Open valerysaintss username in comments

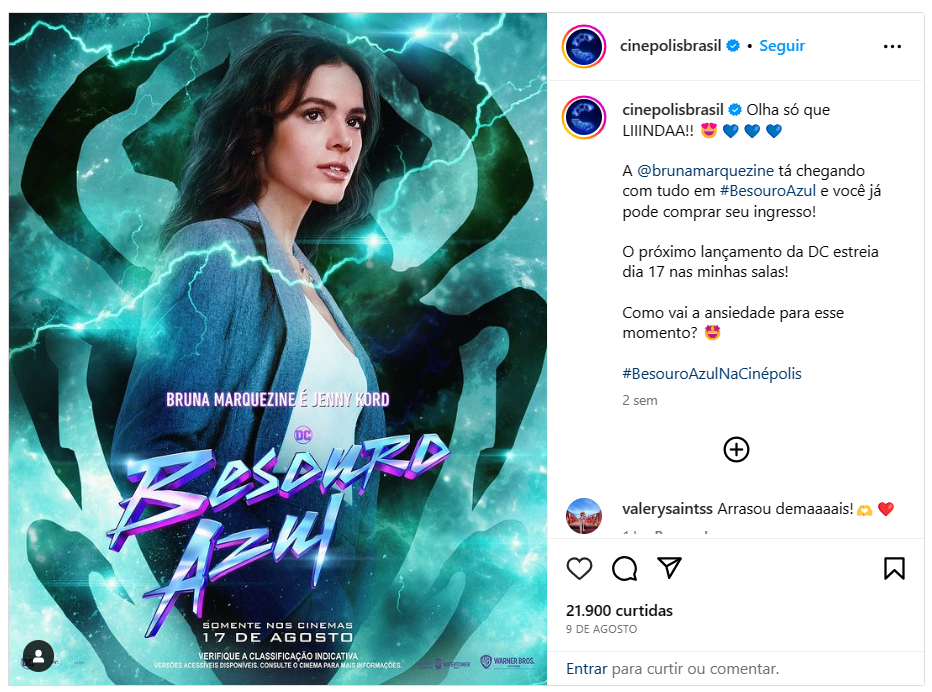667,509
